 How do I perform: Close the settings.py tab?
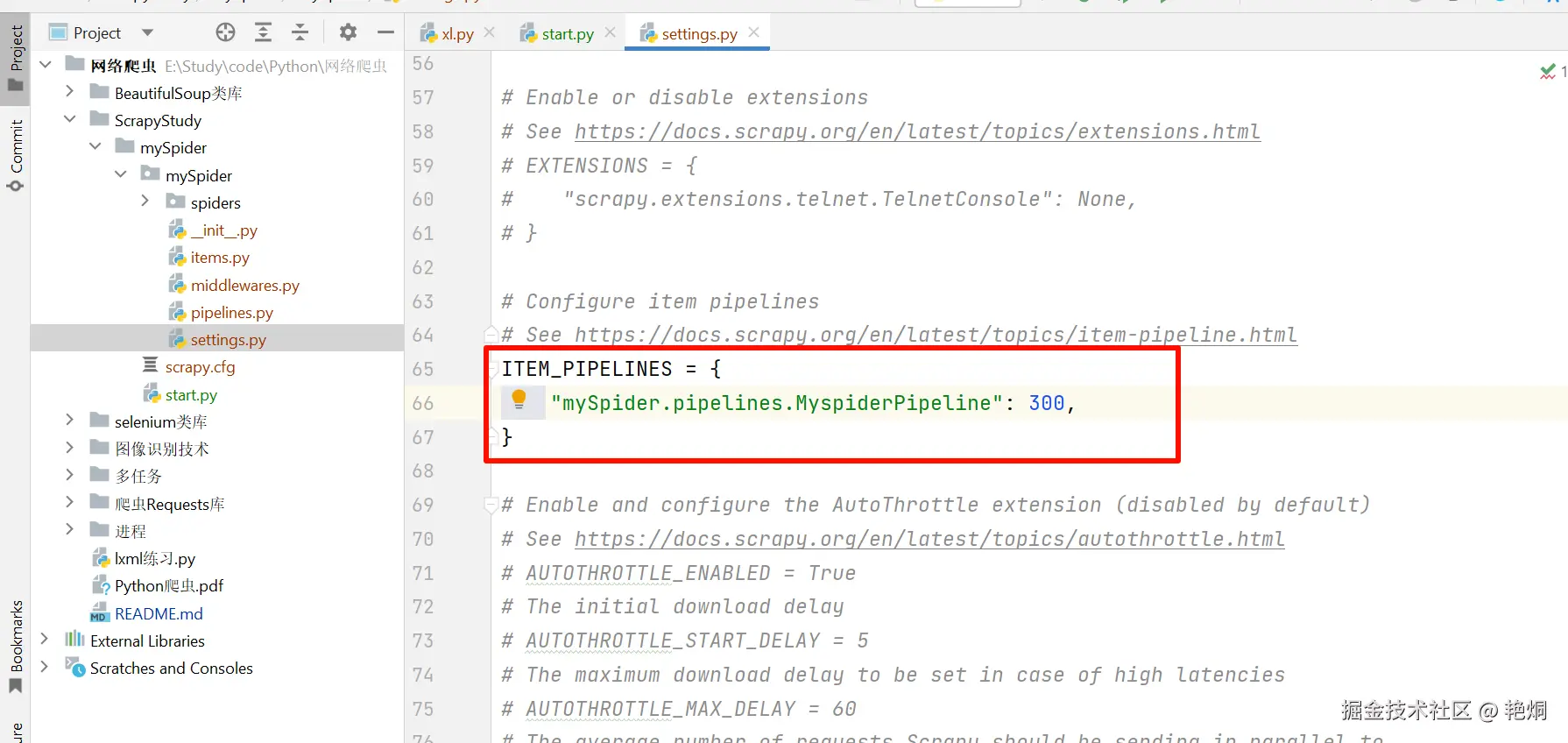point(754,32)
